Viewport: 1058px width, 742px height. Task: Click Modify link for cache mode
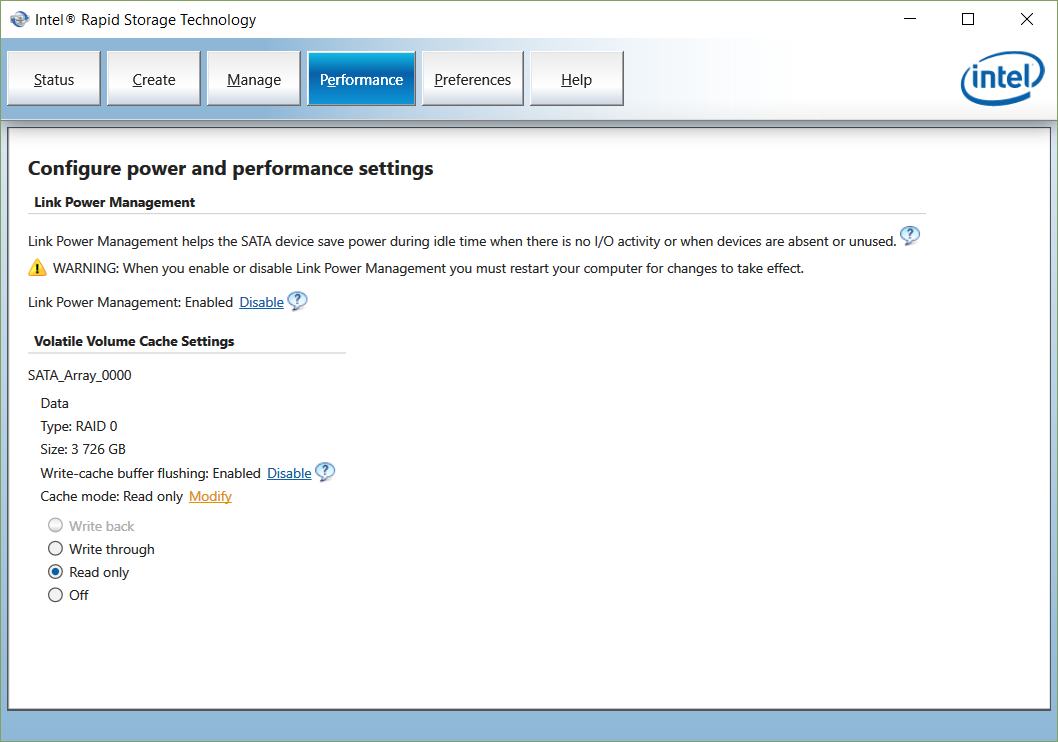(210, 496)
